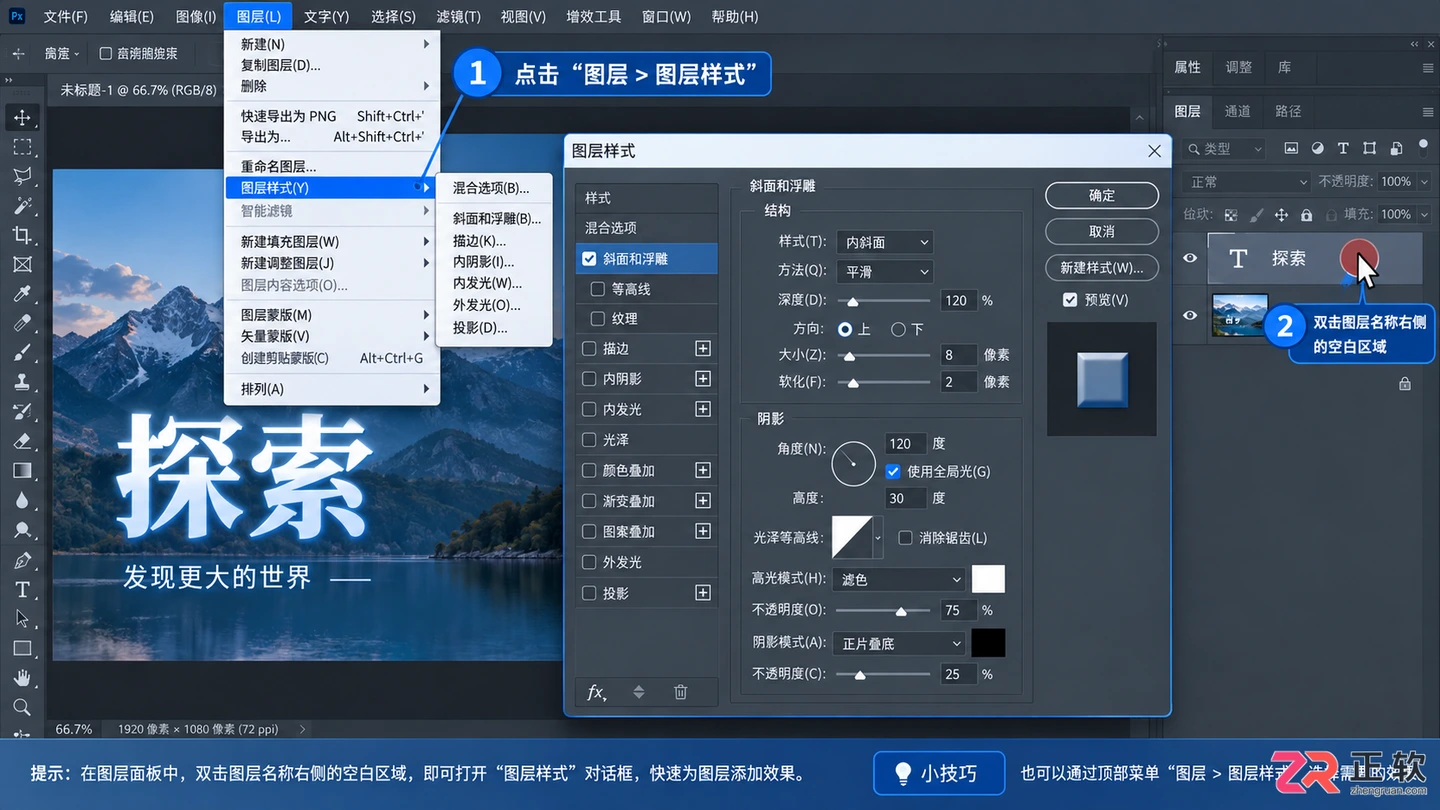Select the Rectangular Marquee tool

coord(22,147)
